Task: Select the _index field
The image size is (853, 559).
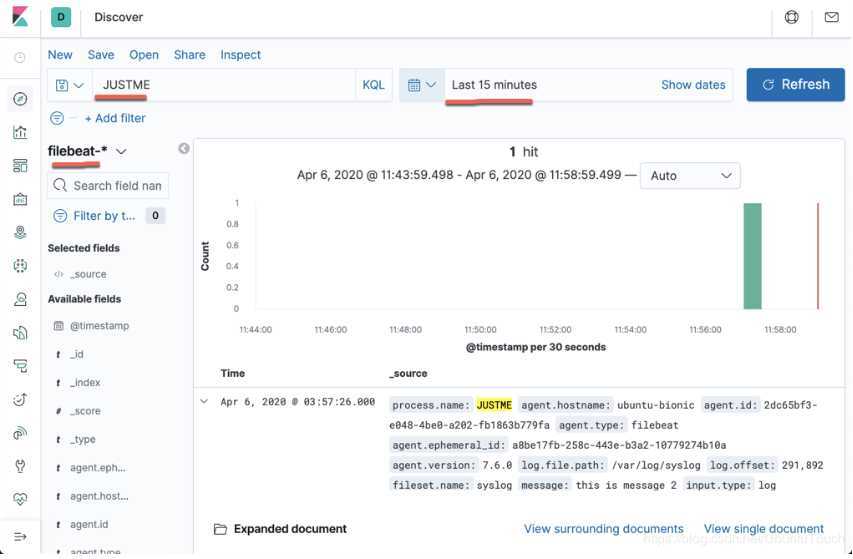Action: coord(85,383)
